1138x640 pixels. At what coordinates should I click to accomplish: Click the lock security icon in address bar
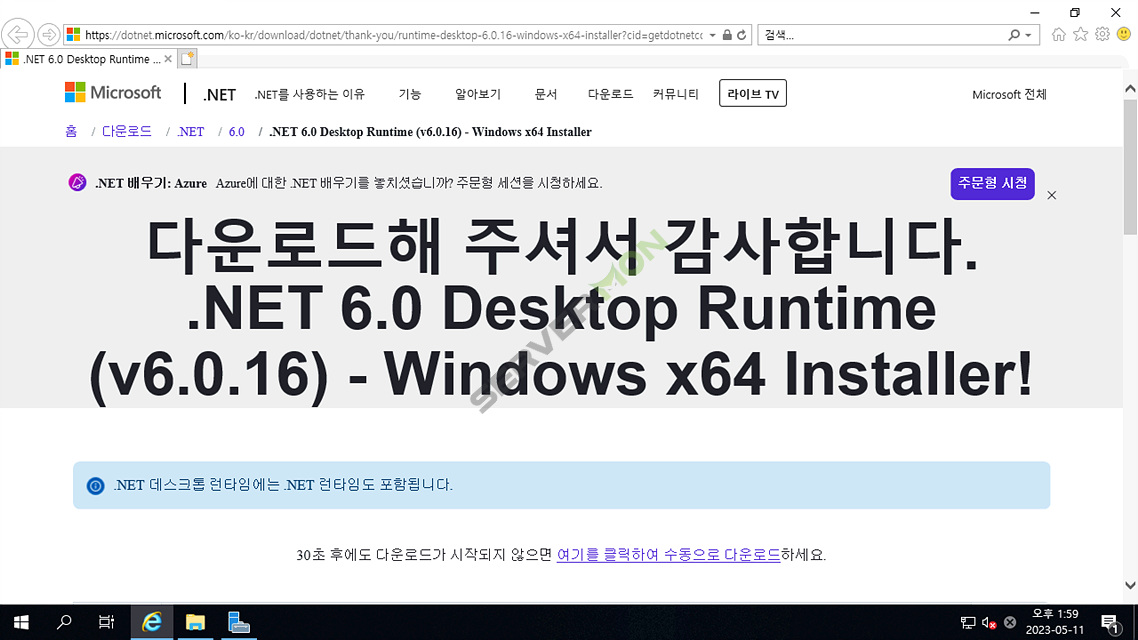point(727,35)
